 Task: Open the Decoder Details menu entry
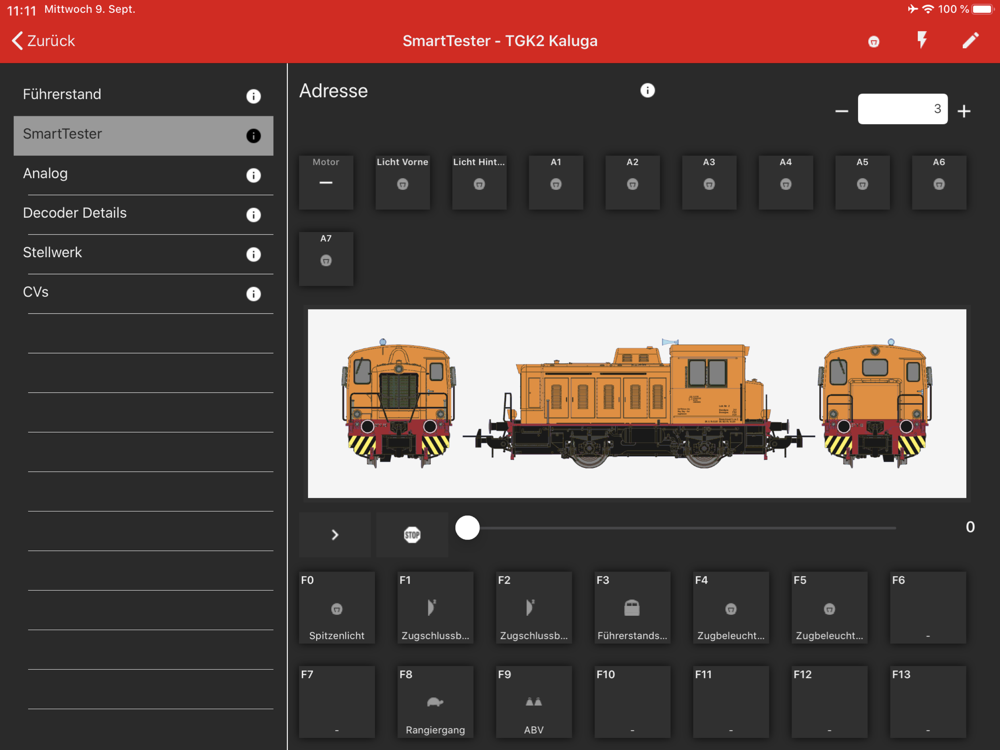pos(143,214)
